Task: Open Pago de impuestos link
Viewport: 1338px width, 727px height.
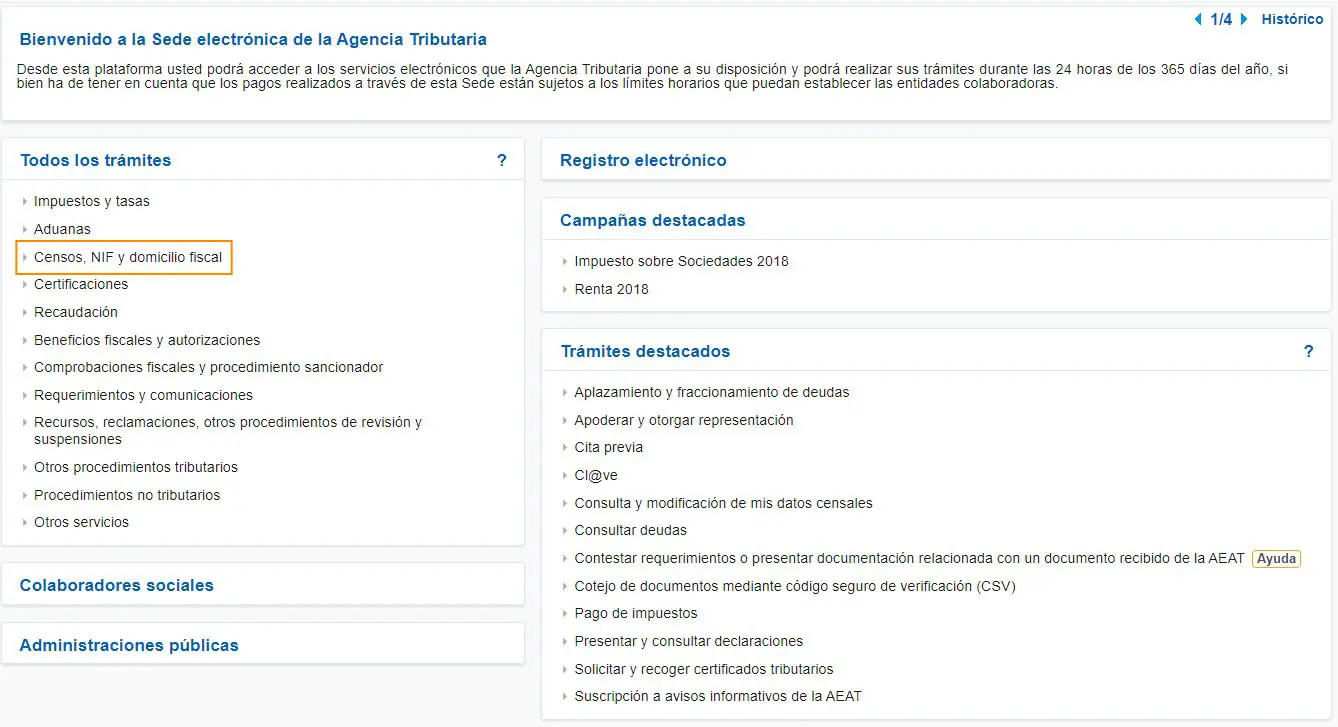Action: coord(636,613)
